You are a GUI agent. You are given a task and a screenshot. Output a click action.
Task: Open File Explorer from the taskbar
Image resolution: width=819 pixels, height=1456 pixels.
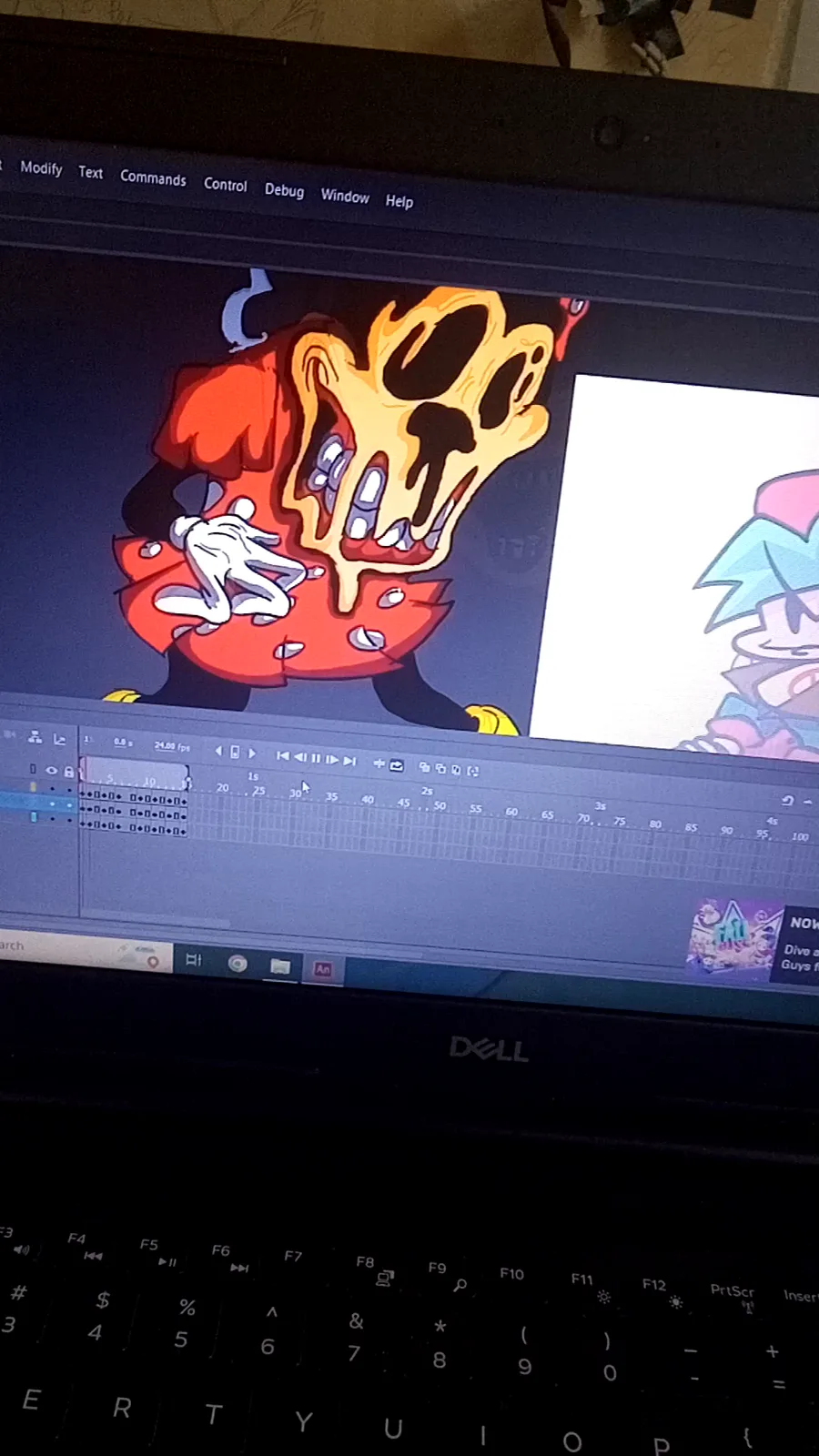[280, 966]
